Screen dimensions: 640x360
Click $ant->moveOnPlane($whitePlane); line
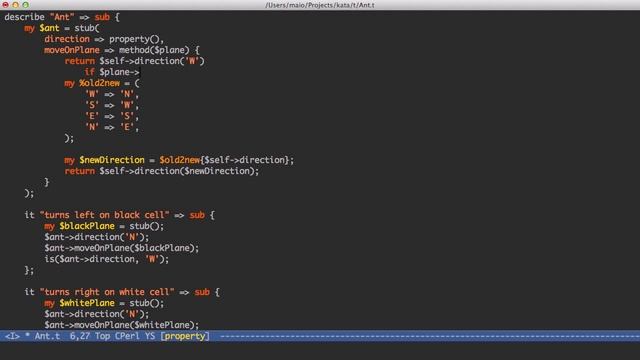coord(122,325)
